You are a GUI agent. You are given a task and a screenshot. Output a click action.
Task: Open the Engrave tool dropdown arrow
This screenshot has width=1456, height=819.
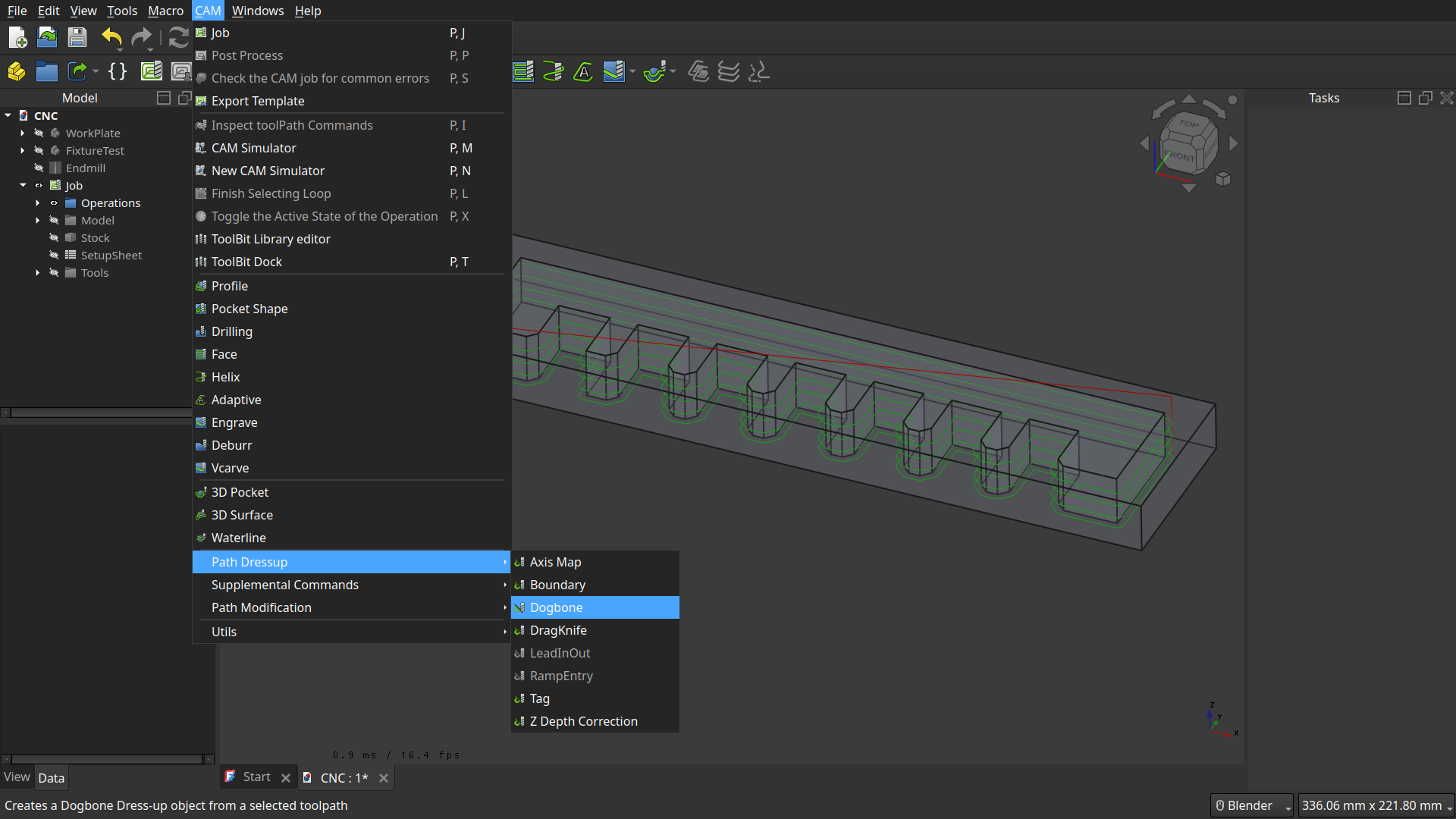coord(632,72)
